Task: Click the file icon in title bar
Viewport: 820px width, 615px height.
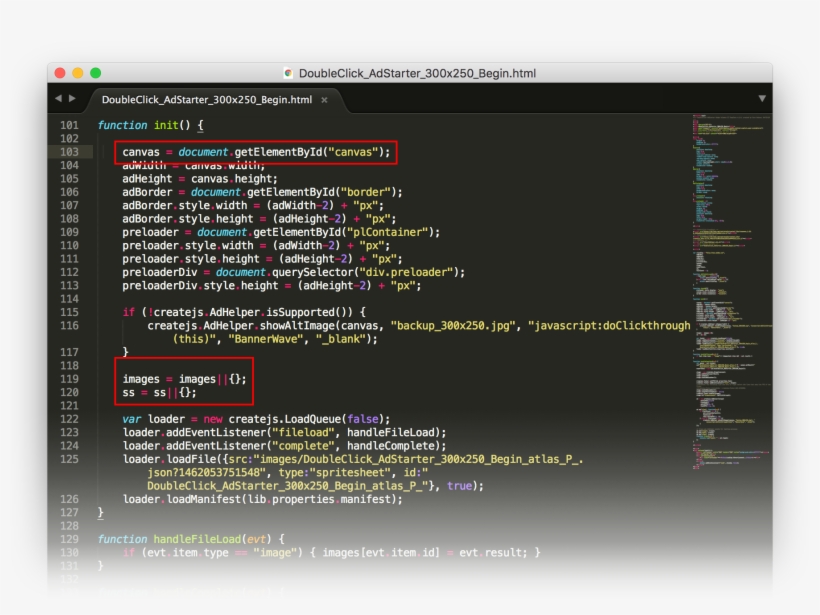Action: [288, 73]
